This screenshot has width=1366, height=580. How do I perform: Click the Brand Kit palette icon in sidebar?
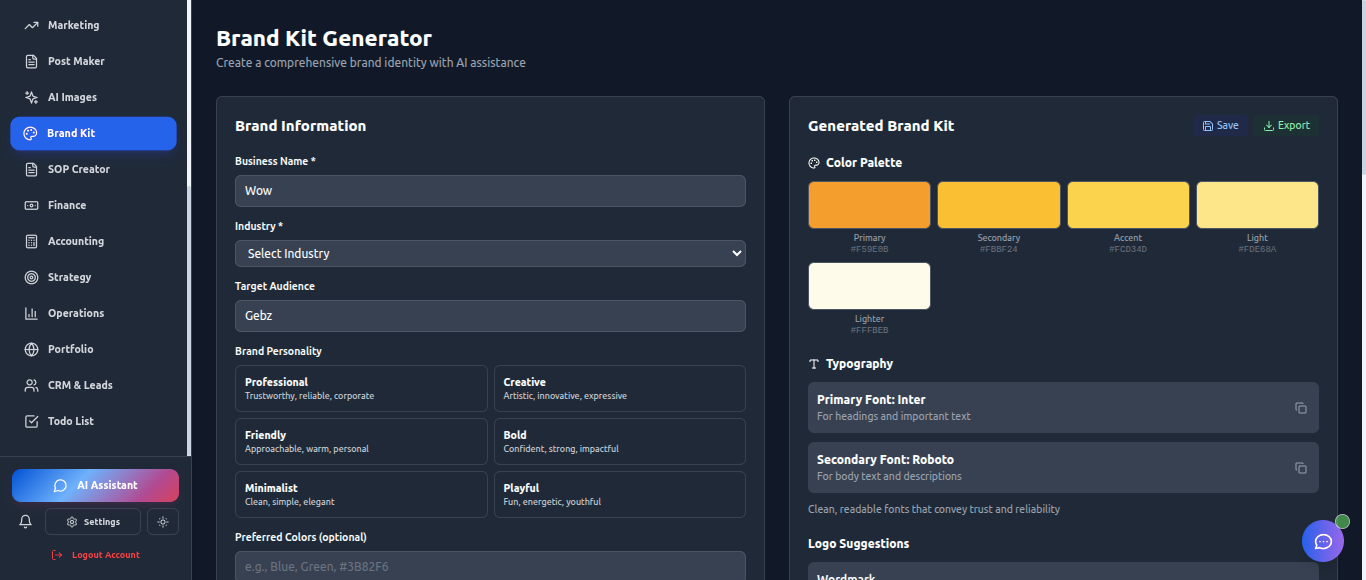(x=30, y=133)
